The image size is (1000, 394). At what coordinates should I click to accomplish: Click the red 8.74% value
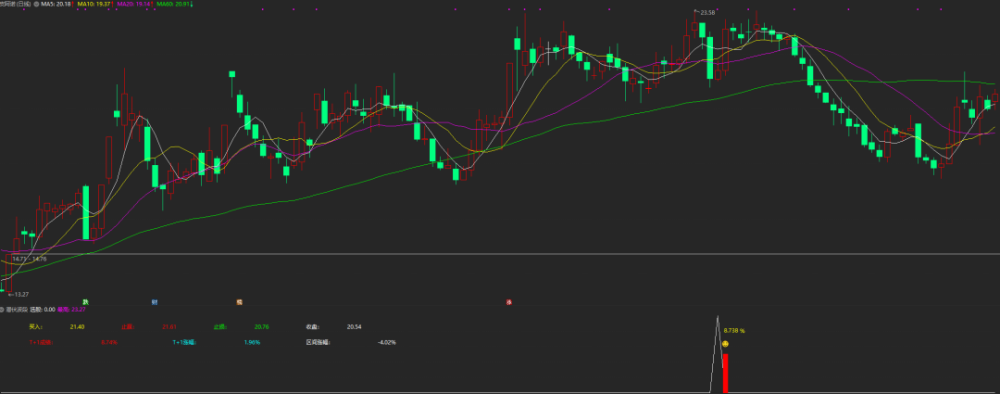click(110, 342)
